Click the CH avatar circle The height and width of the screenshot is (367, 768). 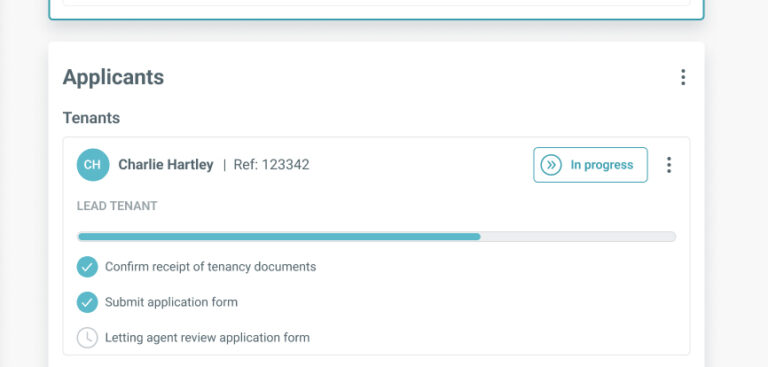click(93, 165)
